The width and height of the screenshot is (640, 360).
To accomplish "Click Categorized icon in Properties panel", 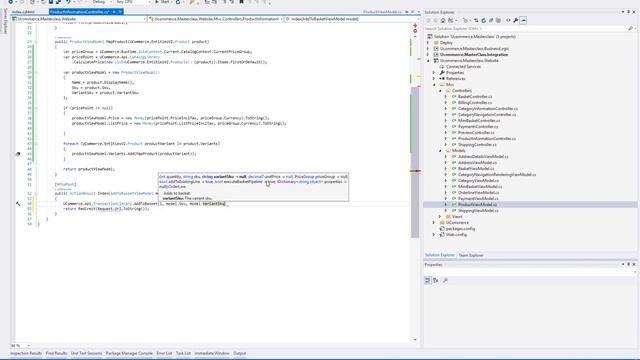I will pyautogui.click(x=427, y=280).
